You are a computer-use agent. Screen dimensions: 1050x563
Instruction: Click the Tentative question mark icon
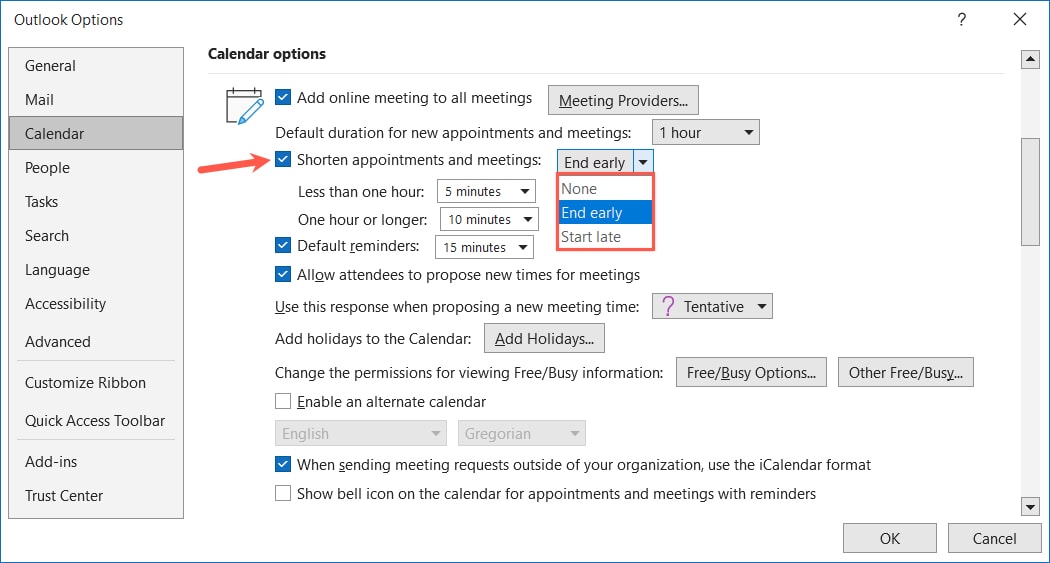coord(668,306)
